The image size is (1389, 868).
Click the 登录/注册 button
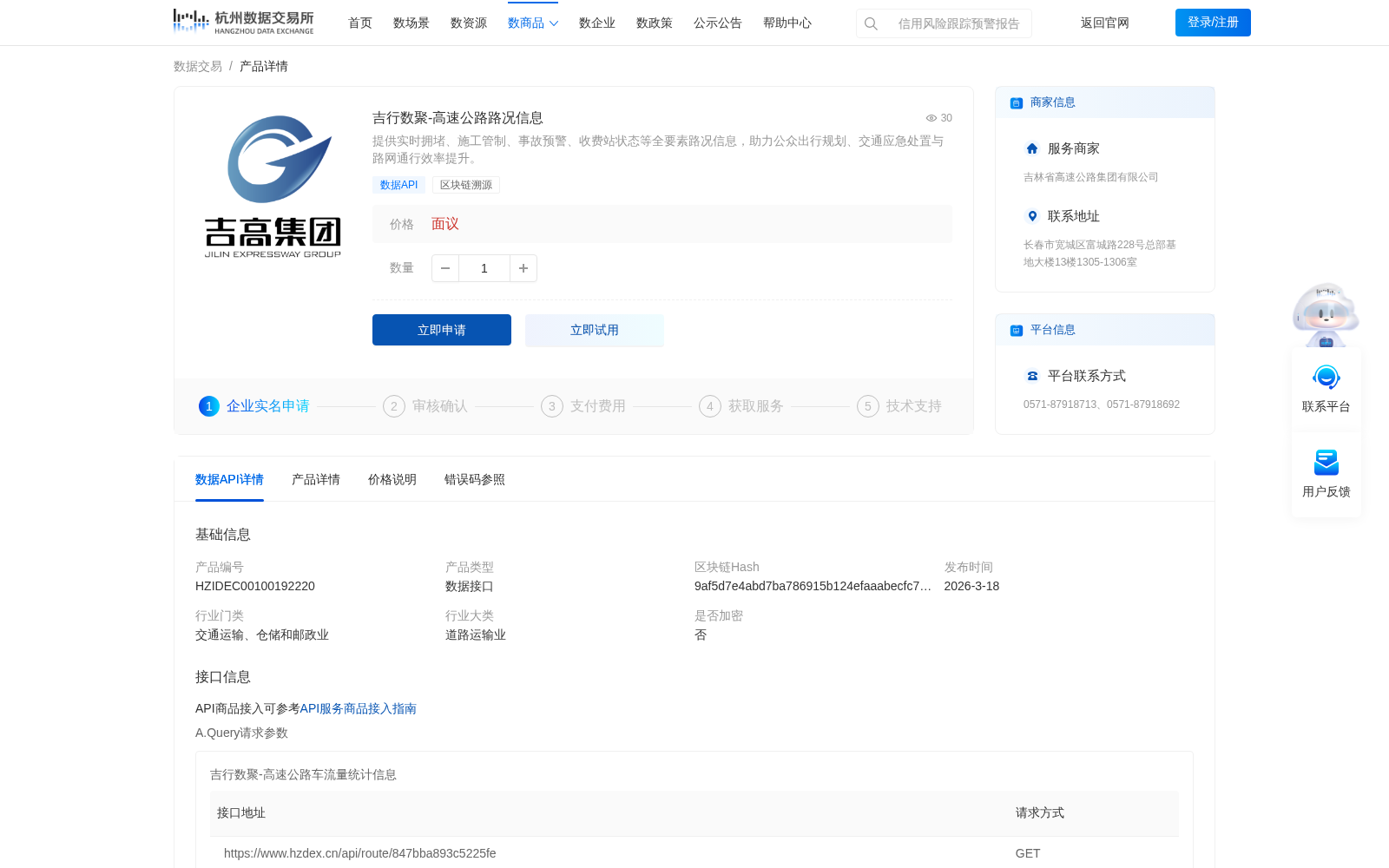(x=1213, y=23)
